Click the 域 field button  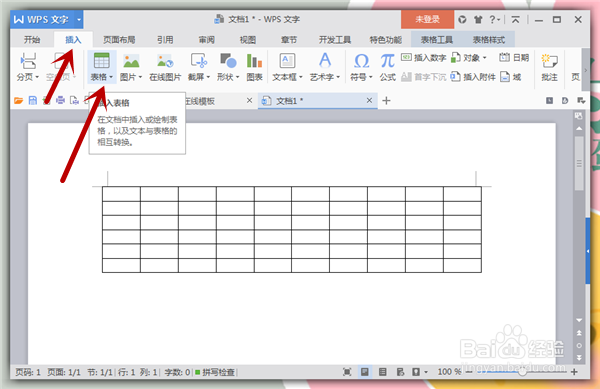coord(511,77)
